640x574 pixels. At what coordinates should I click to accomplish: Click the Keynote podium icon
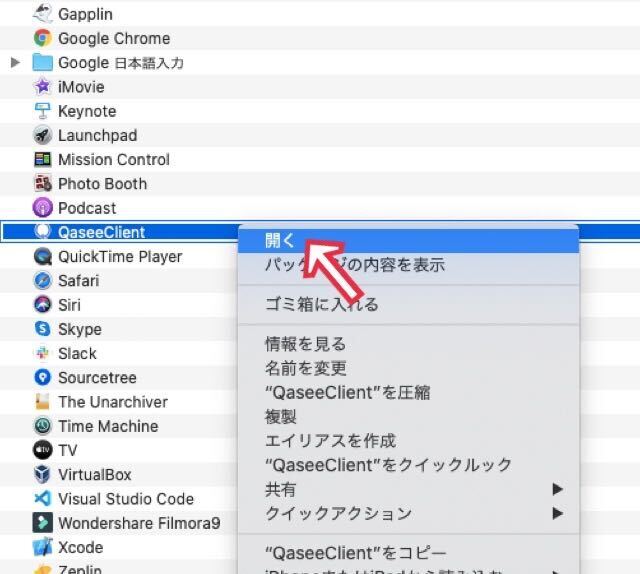click(42, 111)
